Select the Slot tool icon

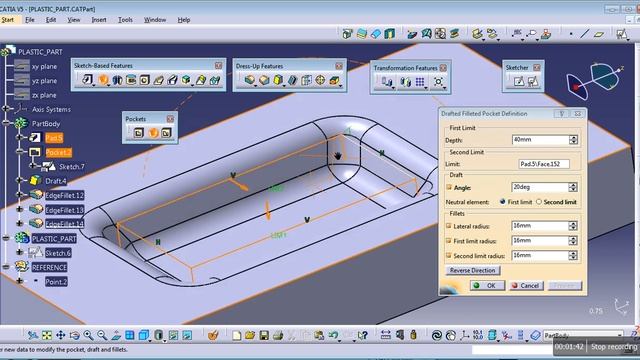173,80
